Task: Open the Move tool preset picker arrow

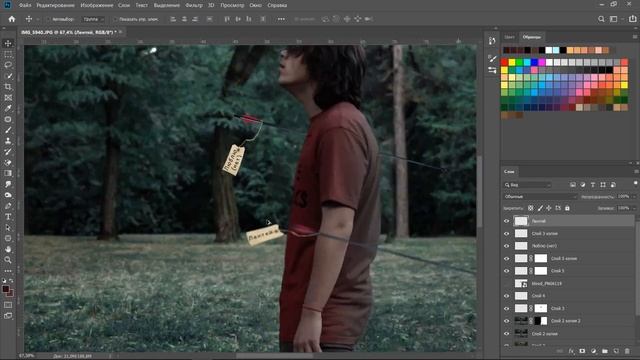Action: [x=38, y=19]
